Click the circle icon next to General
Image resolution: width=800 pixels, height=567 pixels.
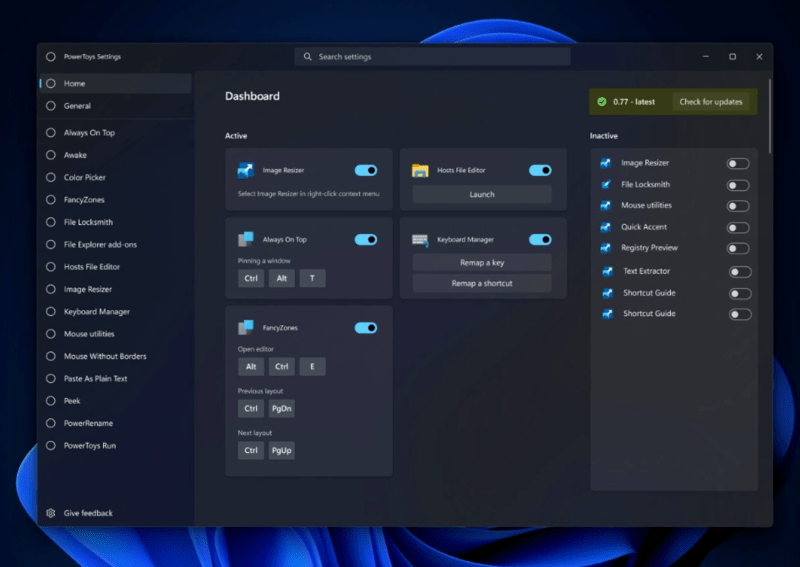51,106
